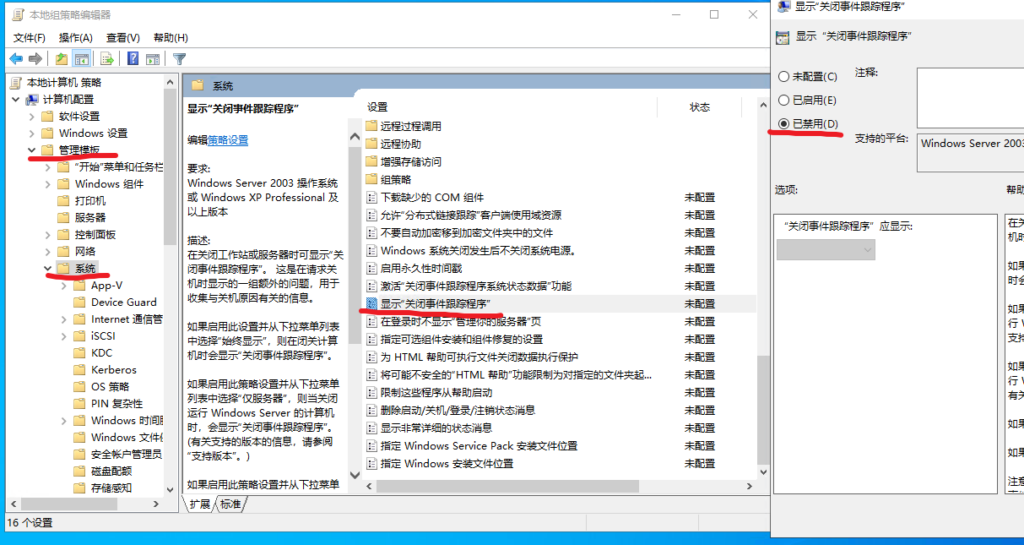1024x545 pixels.
Task: Switch to the 标准 tab
Action: pyautogui.click(x=231, y=503)
